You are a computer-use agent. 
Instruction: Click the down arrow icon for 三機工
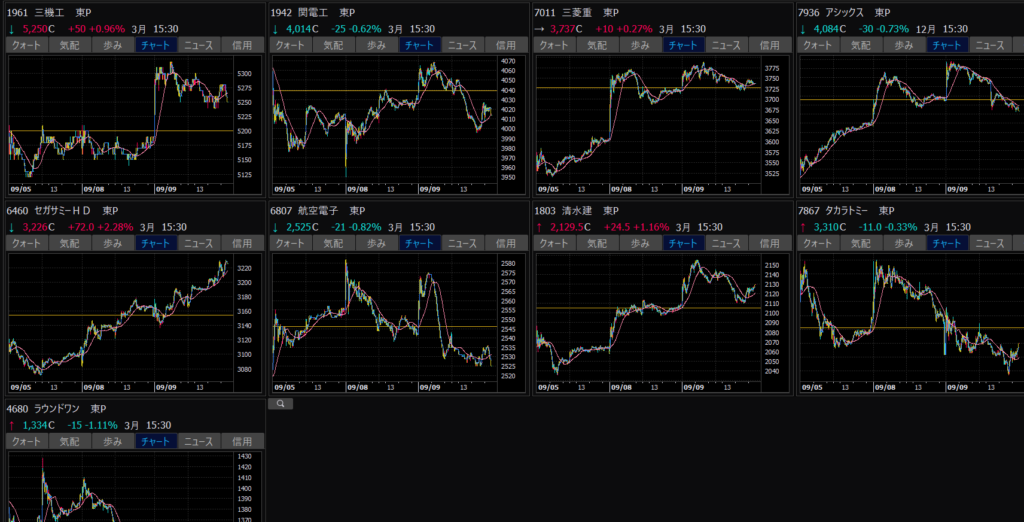tap(11, 29)
